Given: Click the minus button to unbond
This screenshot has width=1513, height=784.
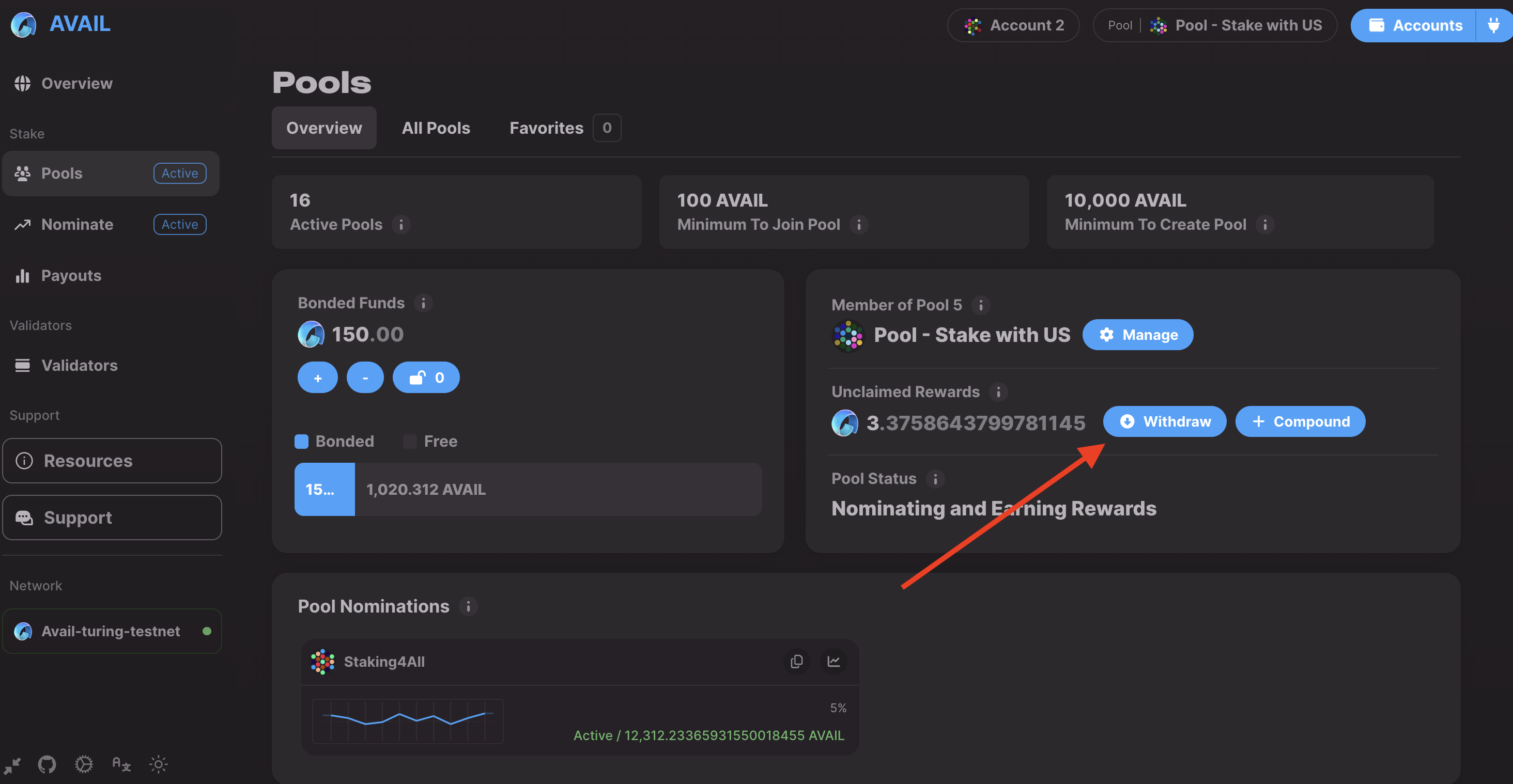Looking at the screenshot, I should coord(365,378).
